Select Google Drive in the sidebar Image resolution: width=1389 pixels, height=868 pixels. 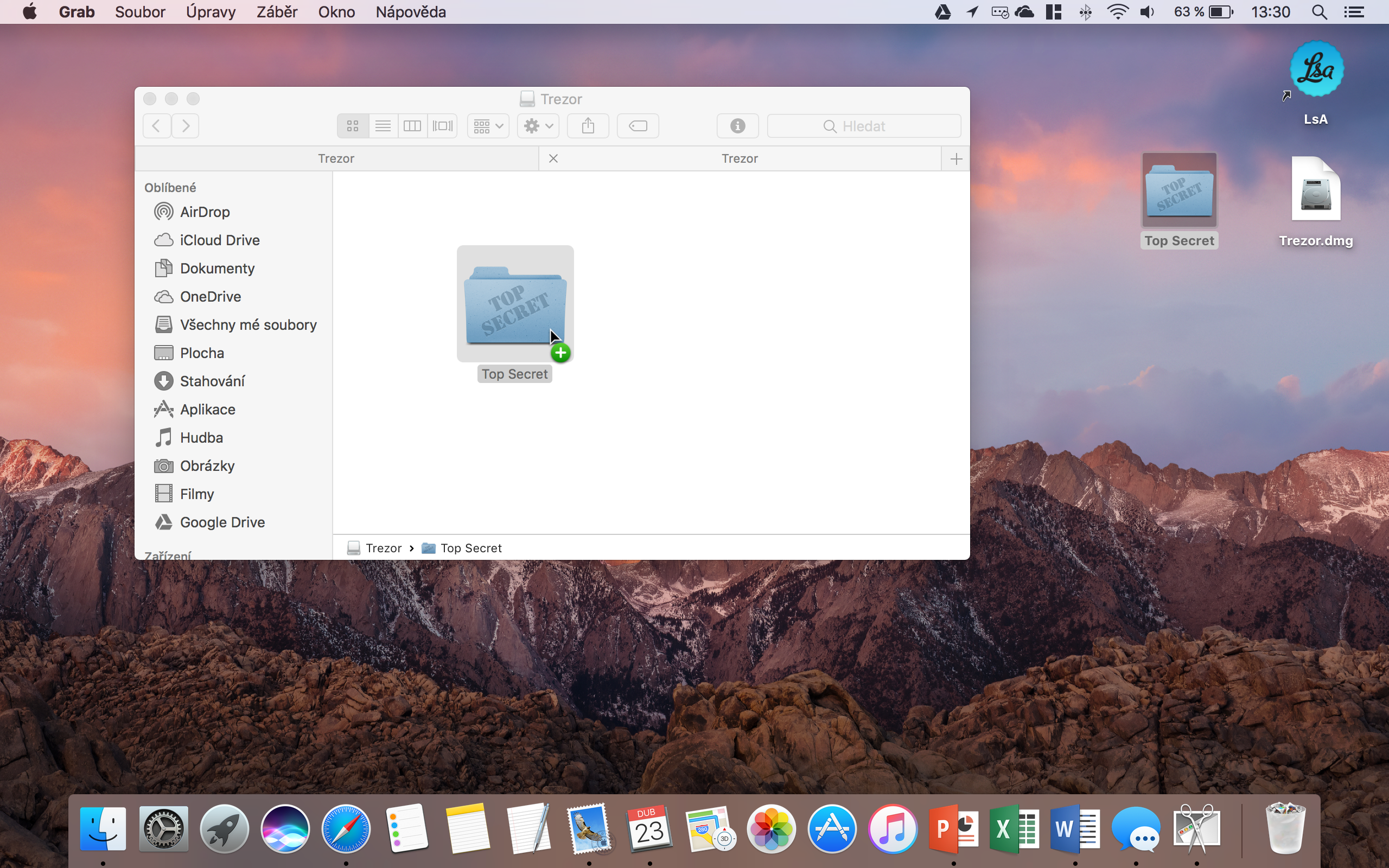222,522
